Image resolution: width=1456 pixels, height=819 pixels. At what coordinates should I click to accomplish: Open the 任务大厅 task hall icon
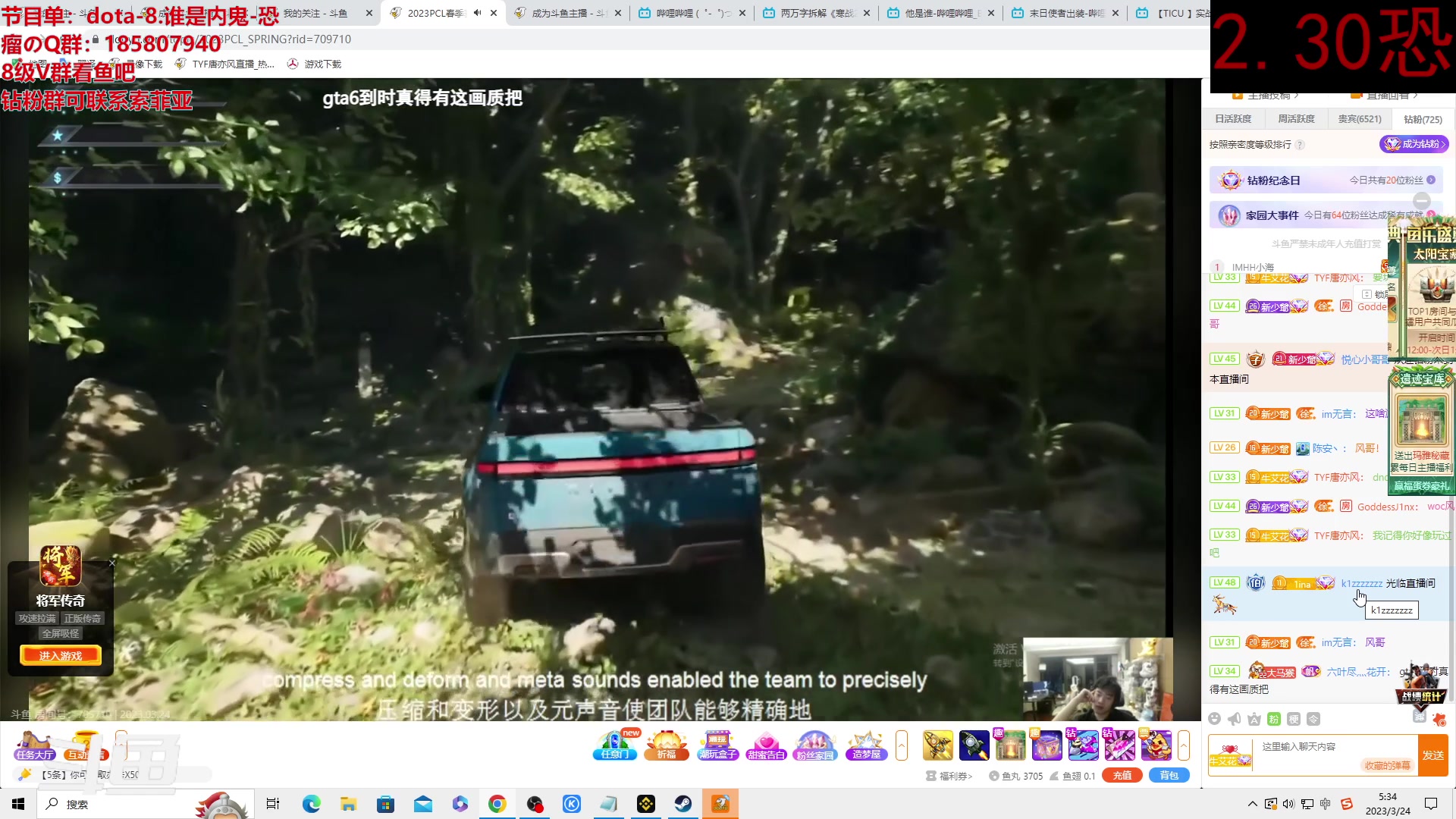click(35, 745)
